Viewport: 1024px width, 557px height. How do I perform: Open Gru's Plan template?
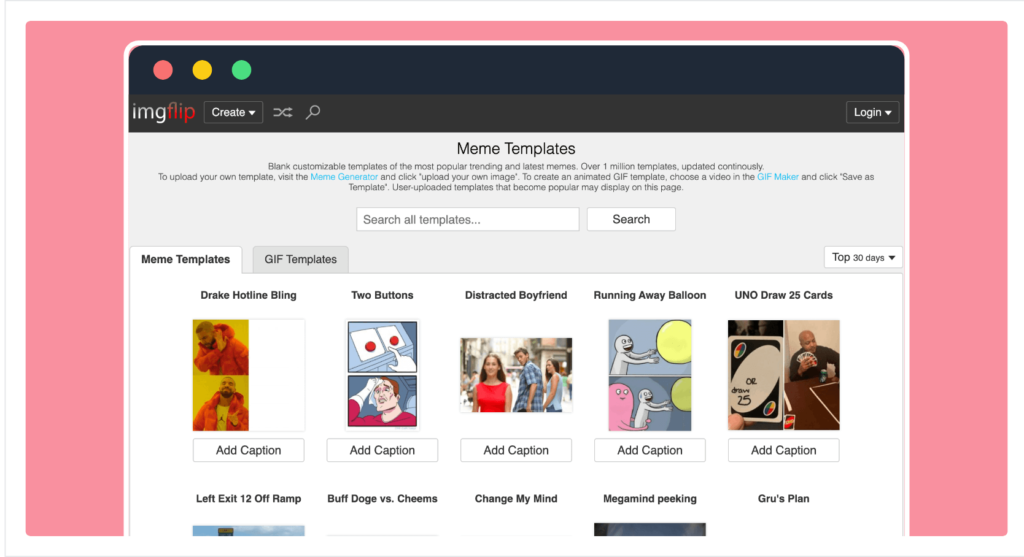coord(784,498)
